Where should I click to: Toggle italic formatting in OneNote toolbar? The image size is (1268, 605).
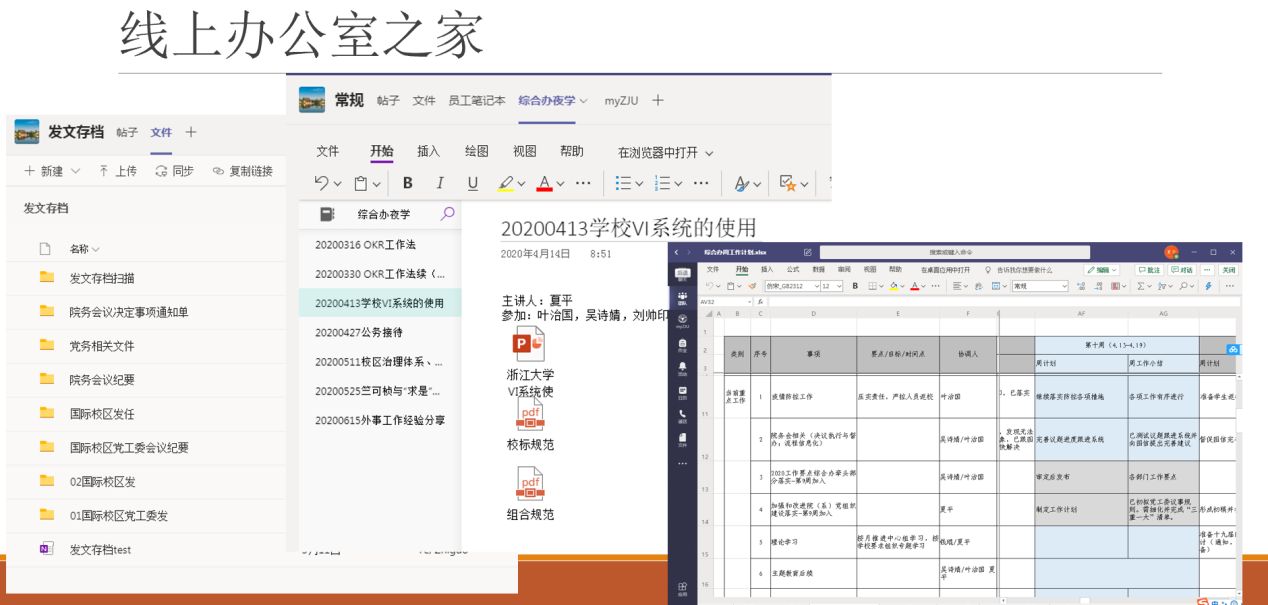point(440,183)
